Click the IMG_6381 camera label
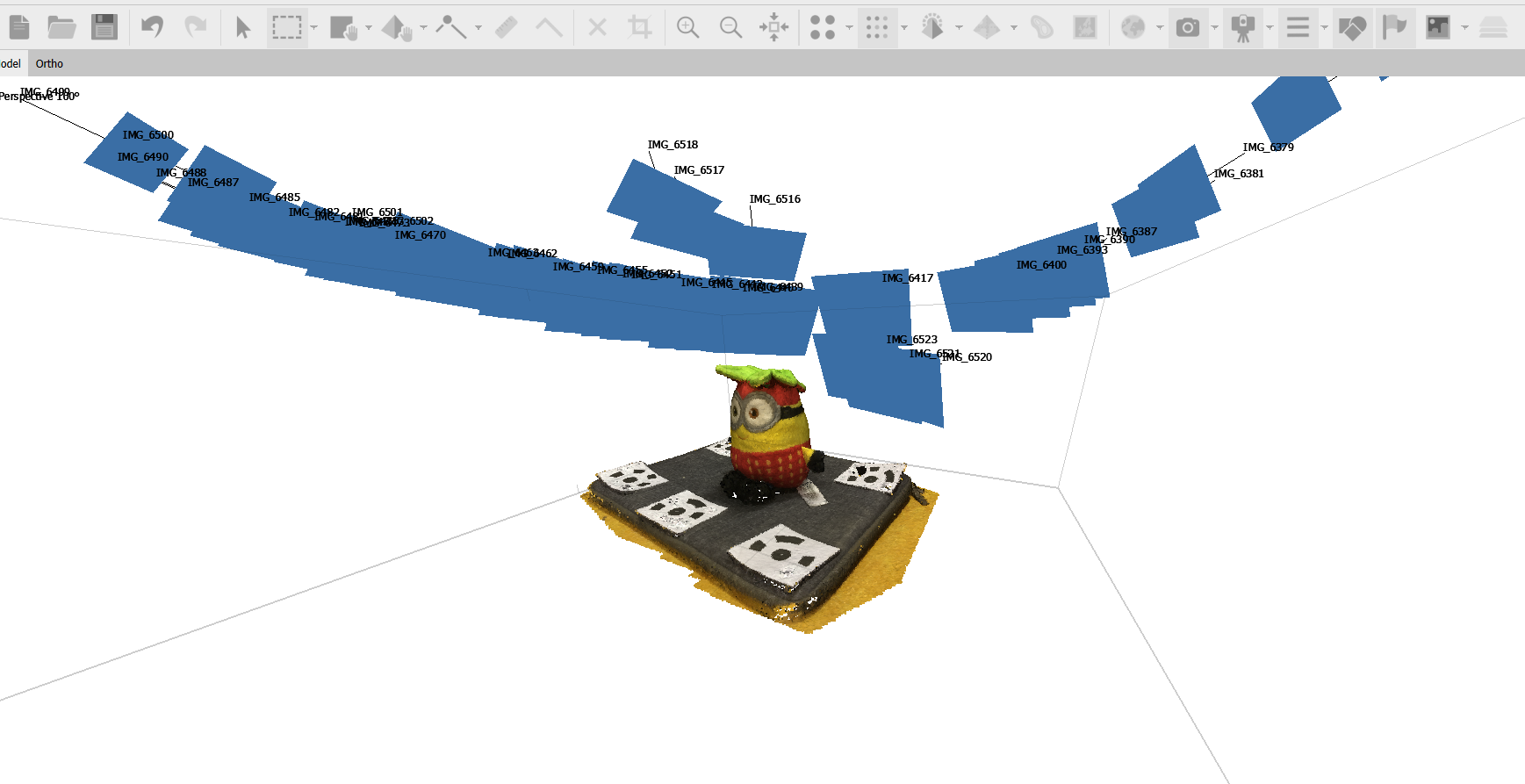This screenshot has height=784, width=1525. 1239,174
